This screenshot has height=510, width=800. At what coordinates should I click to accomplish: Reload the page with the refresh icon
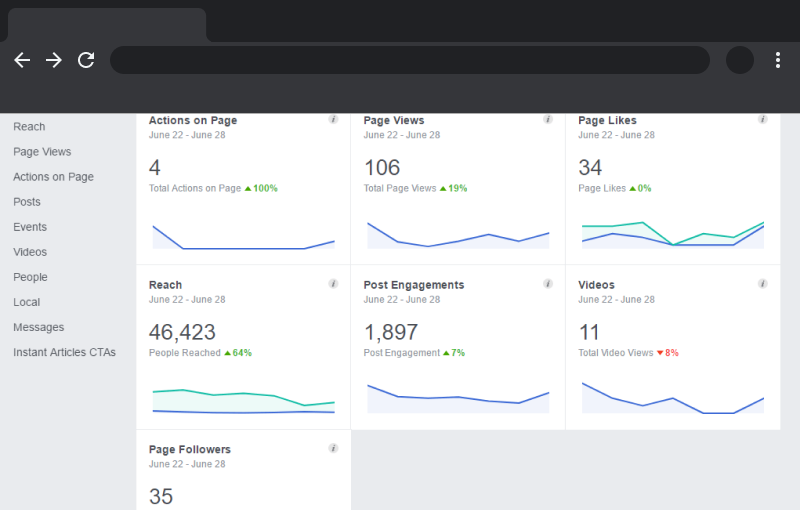tap(86, 60)
